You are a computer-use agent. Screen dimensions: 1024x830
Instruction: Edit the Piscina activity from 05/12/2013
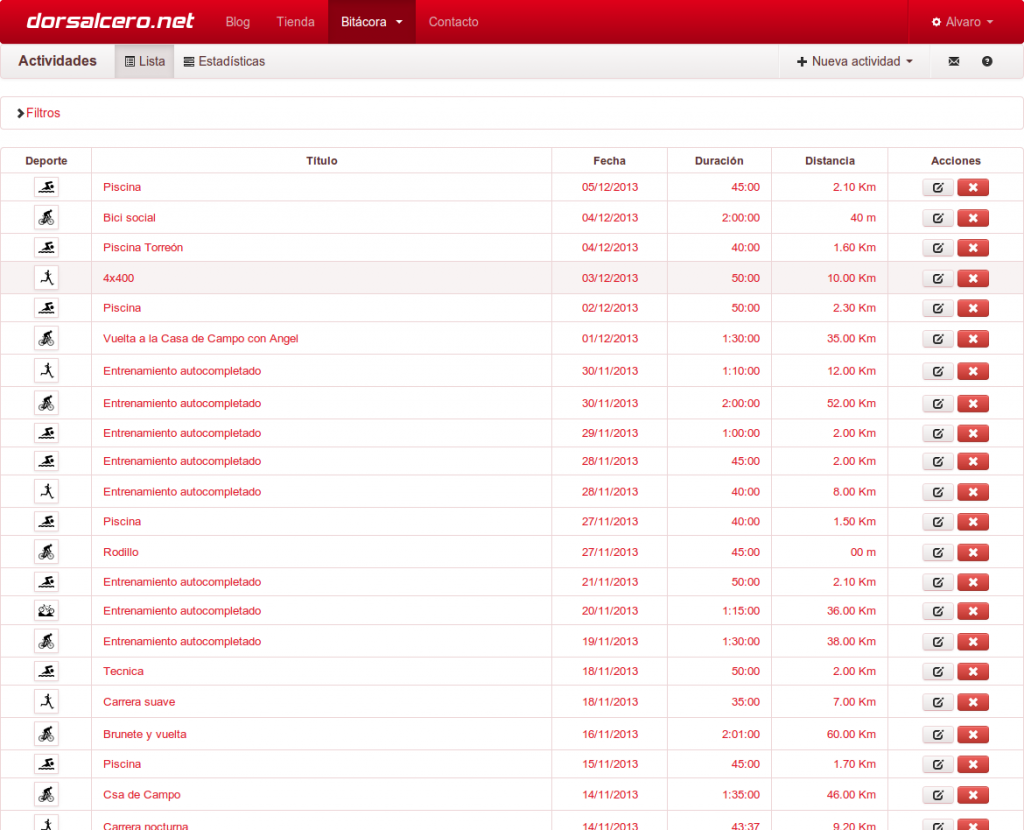click(x=938, y=187)
